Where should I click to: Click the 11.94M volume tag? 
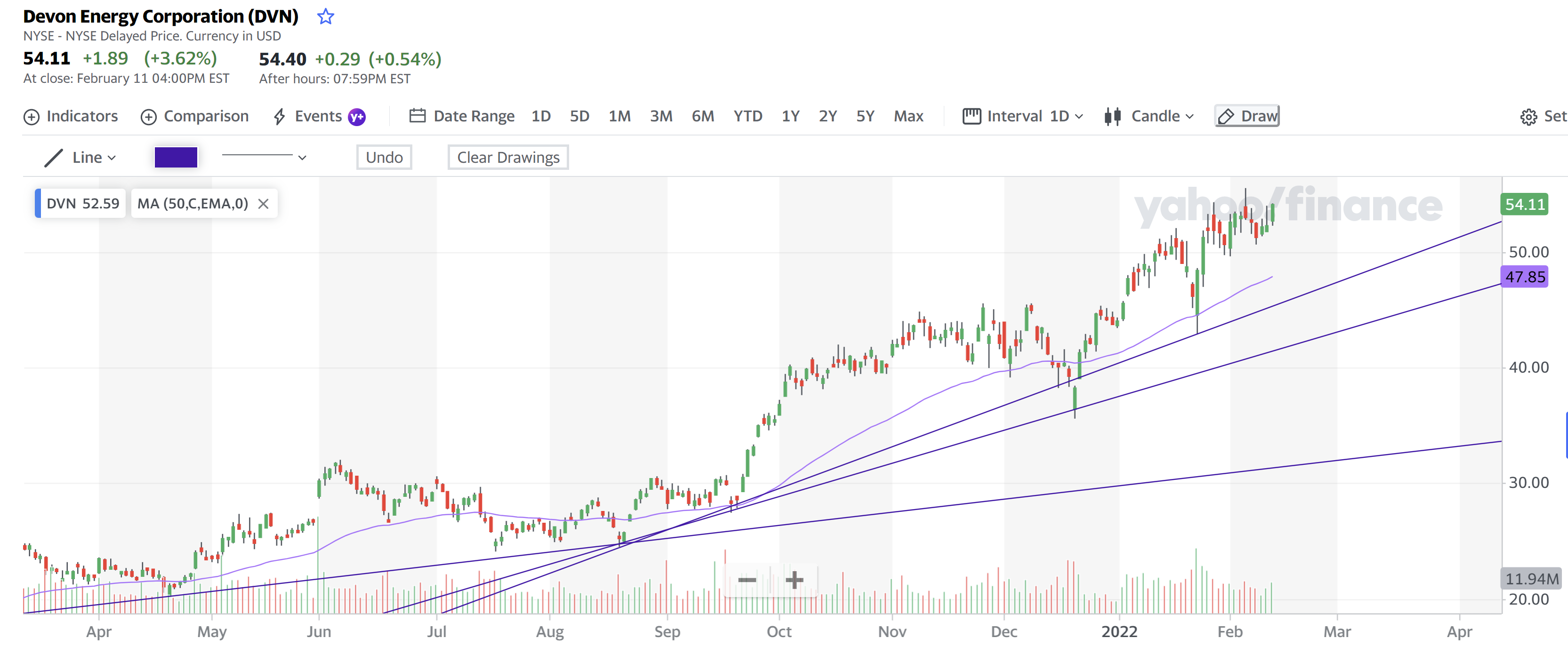[1531, 579]
